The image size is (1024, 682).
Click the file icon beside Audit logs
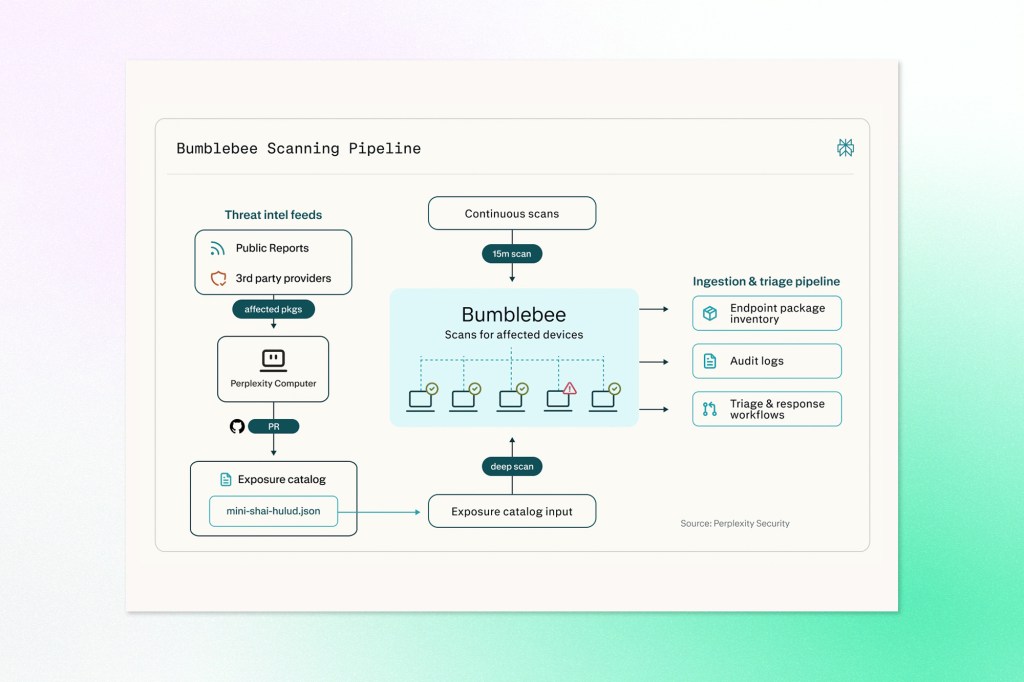click(x=710, y=361)
